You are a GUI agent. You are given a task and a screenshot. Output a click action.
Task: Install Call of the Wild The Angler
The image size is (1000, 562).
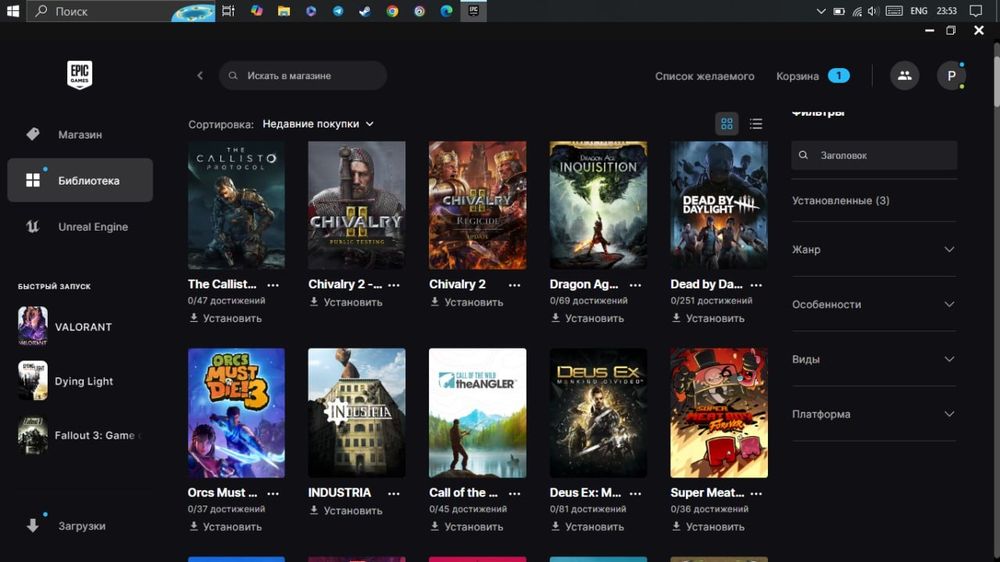click(467, 526)
